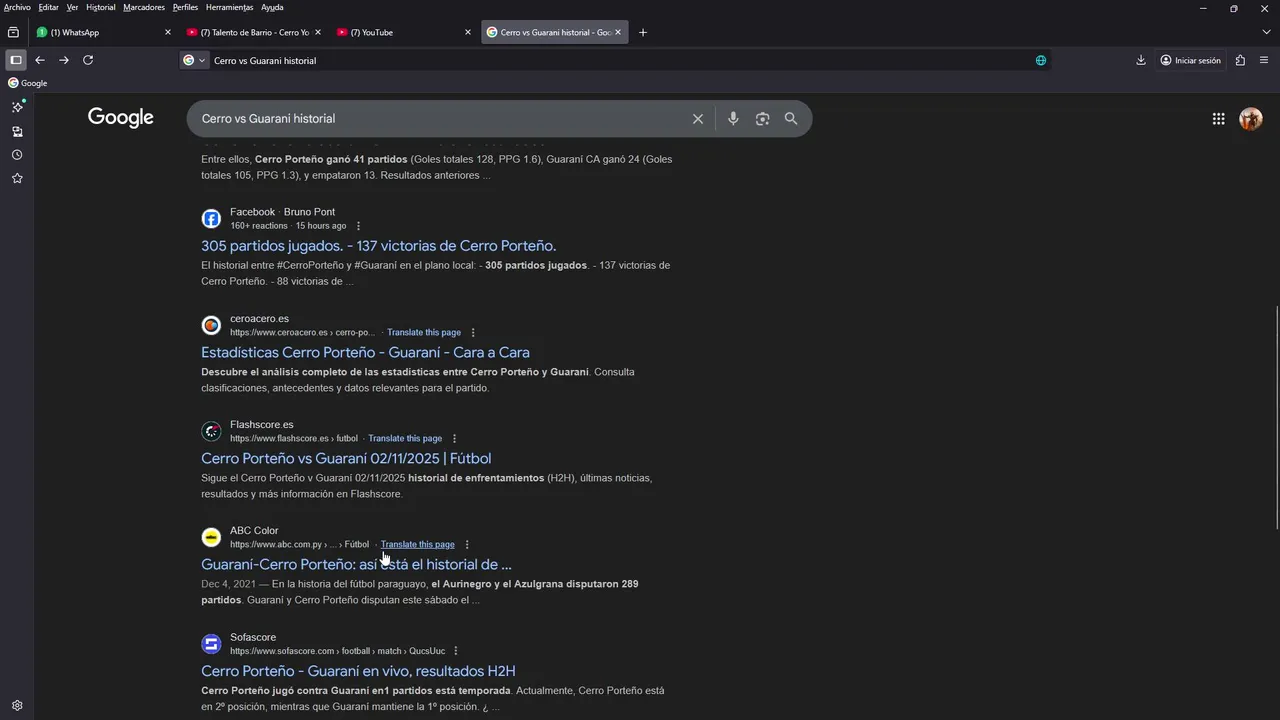Open the three-dot options for the Flashscore.es result
This screenshot has height=720, width=1280.
click(x=454, y=438)
